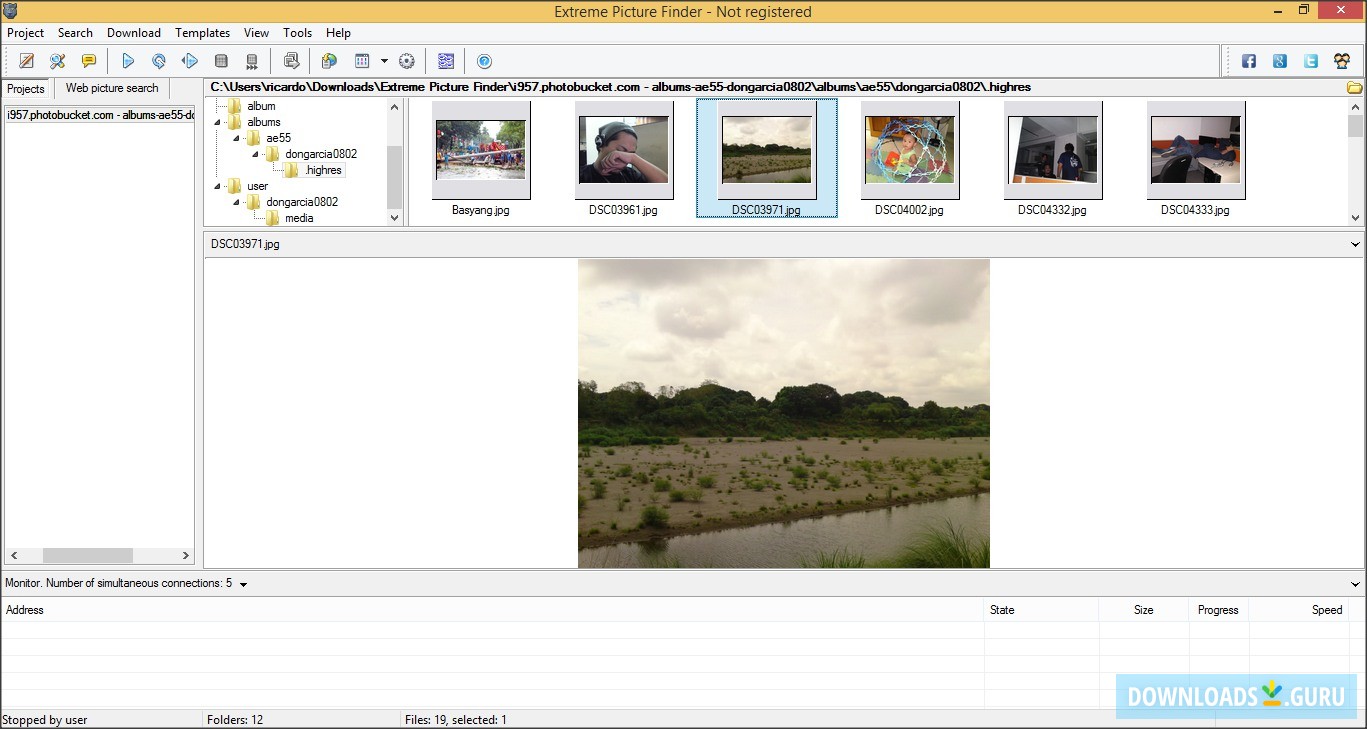Viewport: 1367px width, 729px height.
Task: Open the Help question mark icon
Action: click(484, 61)
